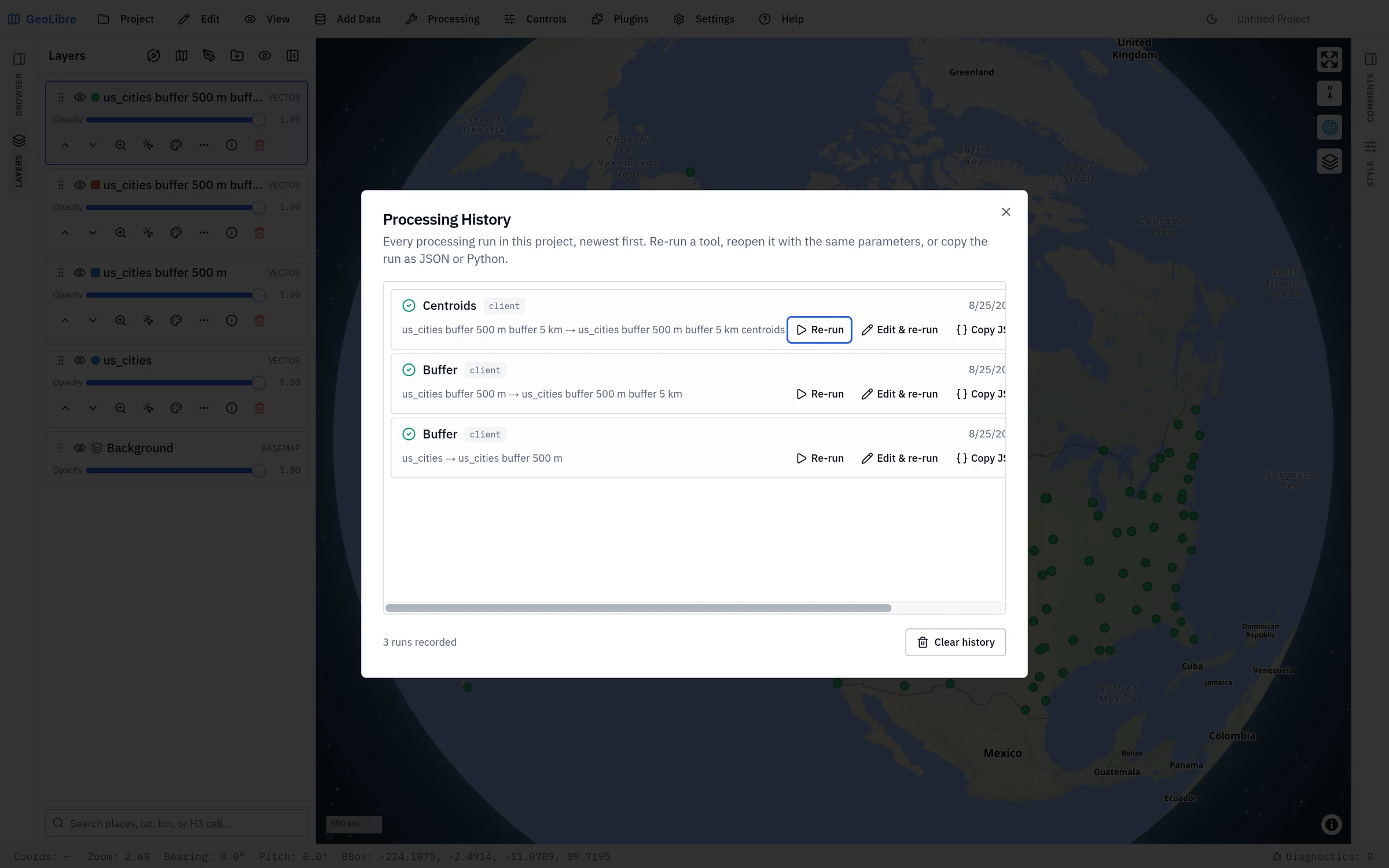The height and width of the screenshot is (868, 1389).
Task: Open the Plugins menu
Action: [x=620, y=19]
